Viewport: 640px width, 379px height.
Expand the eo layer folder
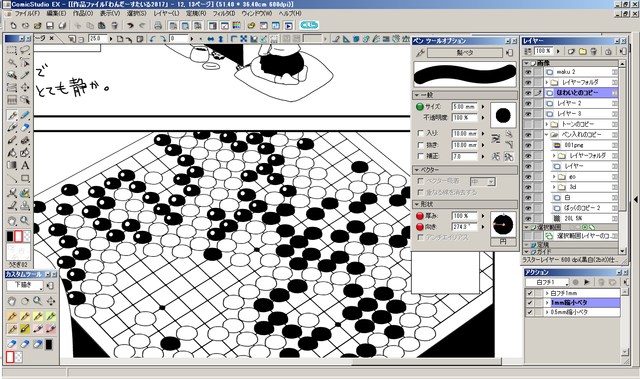tap(554, 177)
